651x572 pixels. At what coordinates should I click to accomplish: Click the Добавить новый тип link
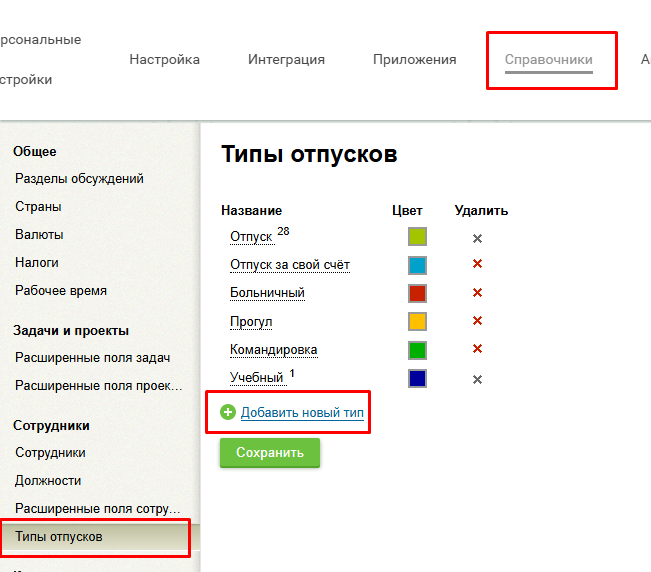pos(302,413)
